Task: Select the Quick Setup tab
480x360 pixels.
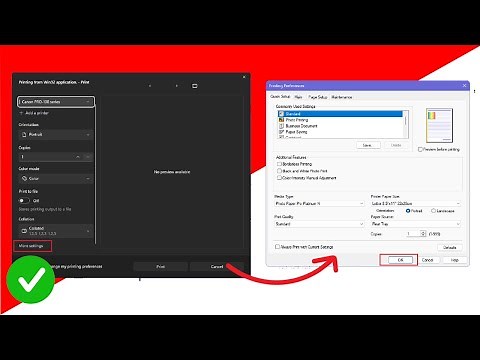Action: click(x=280, y=97)
